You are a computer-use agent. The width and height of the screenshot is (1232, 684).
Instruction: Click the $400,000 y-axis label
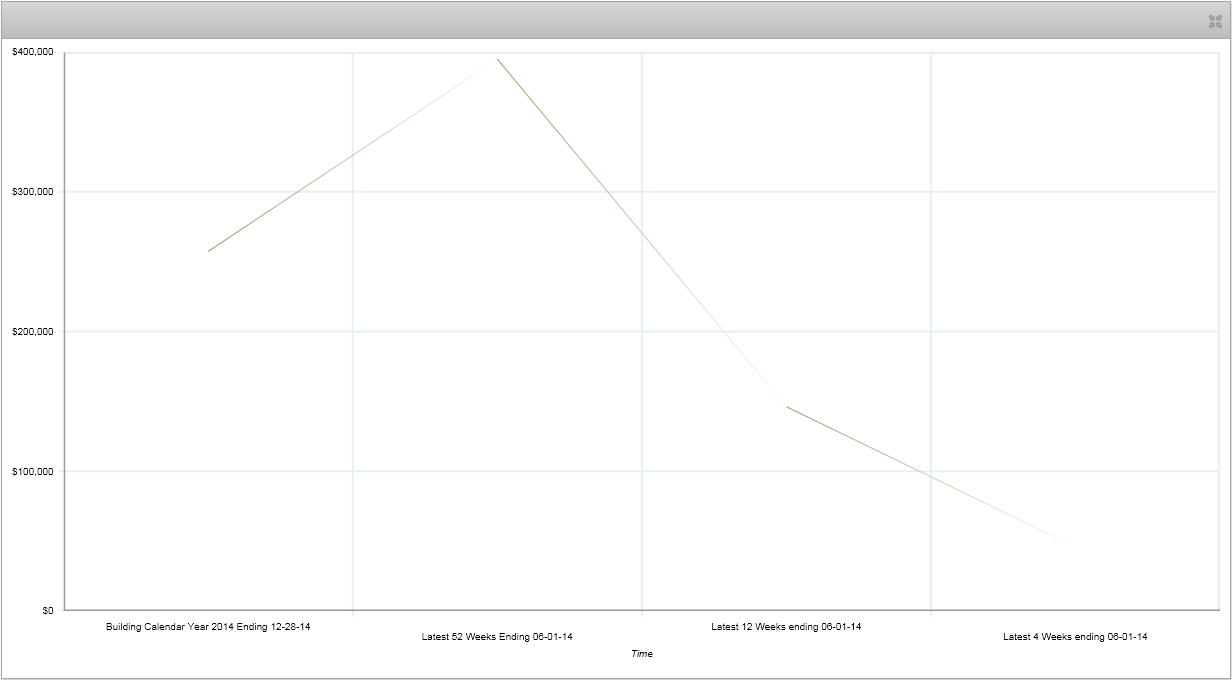click(33, 52)
